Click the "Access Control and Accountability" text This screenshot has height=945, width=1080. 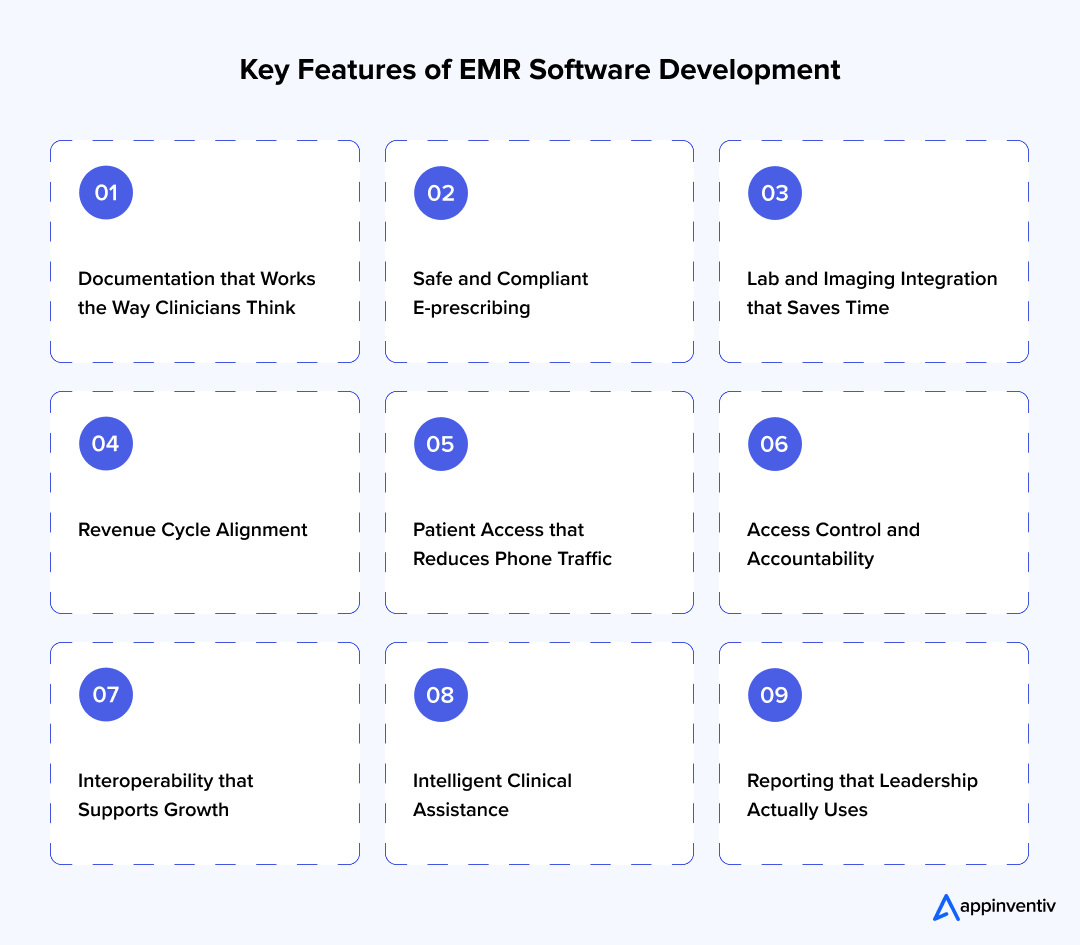point(833,544)
